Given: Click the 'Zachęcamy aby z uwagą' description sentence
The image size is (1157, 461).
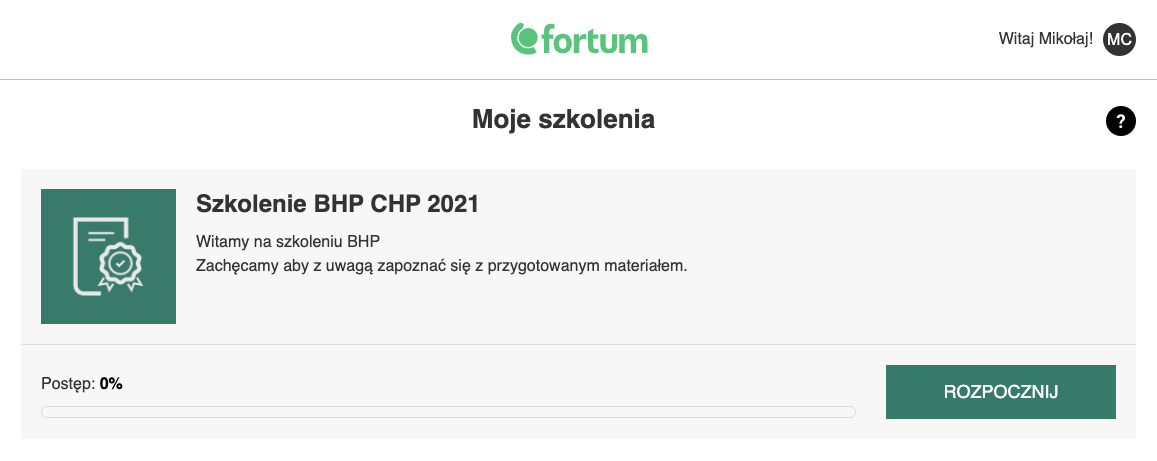Looking at the screenshot, I should tap(441, 266).
